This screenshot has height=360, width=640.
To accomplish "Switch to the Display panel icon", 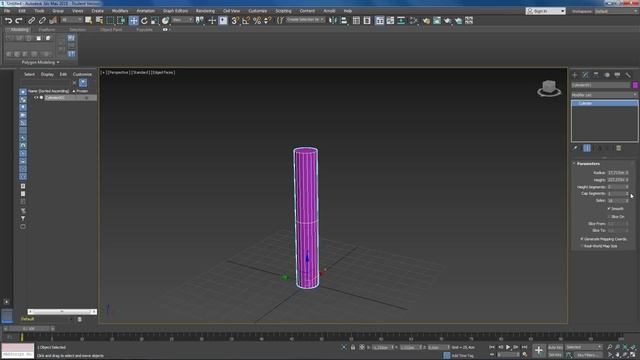I will coord(617,75).
